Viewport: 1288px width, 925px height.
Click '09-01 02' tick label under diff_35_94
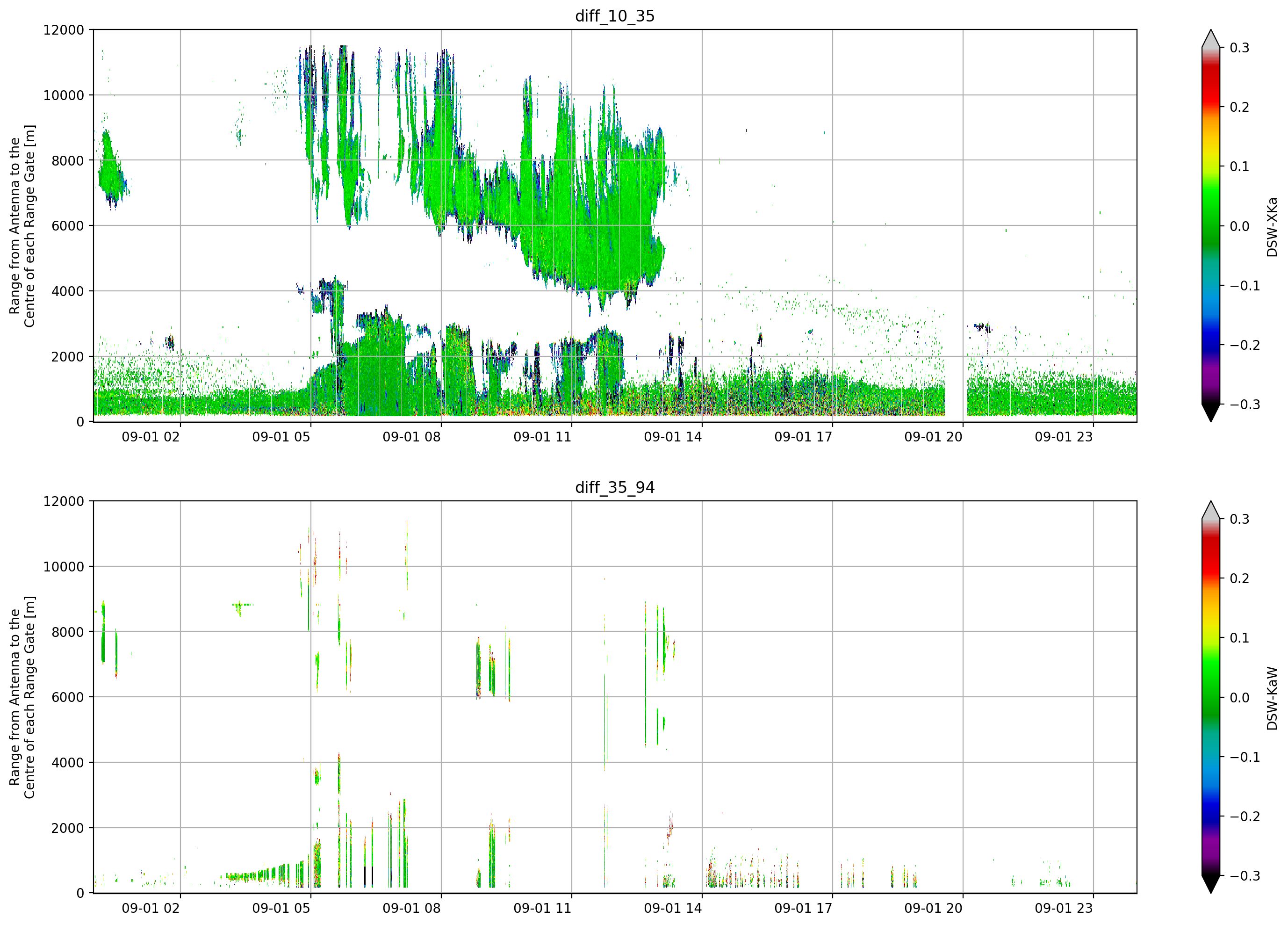[151, 909]
